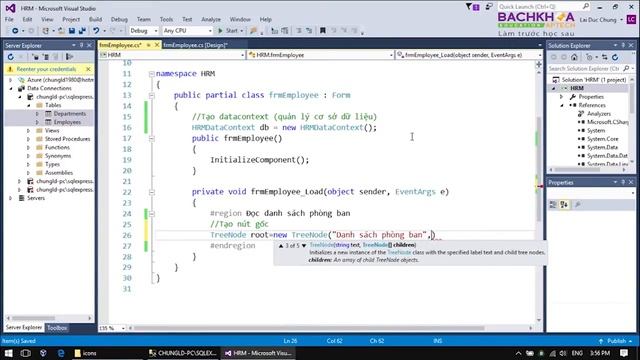Collapse the region outline on line 24
The height and width of the screenshot is (360, 640).
click(x=151, y=213)
